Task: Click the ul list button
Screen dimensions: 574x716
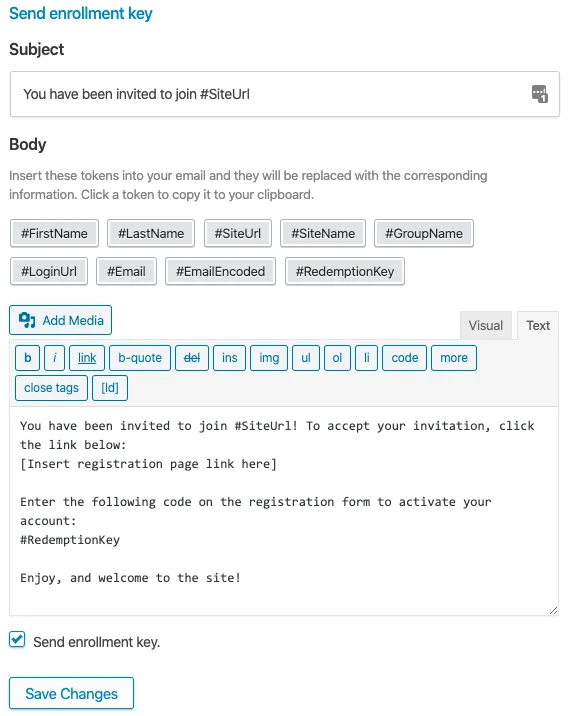Action: 306,358
